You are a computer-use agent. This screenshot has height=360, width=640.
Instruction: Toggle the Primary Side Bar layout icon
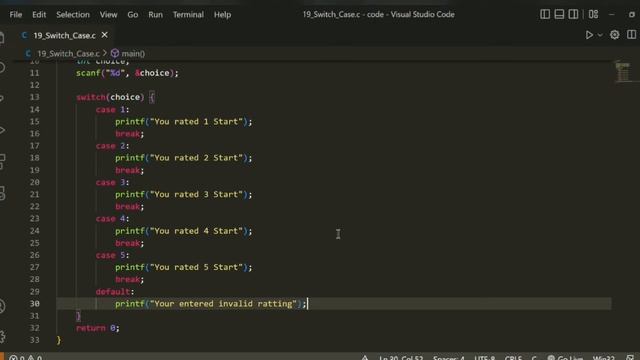coord(545,14)
